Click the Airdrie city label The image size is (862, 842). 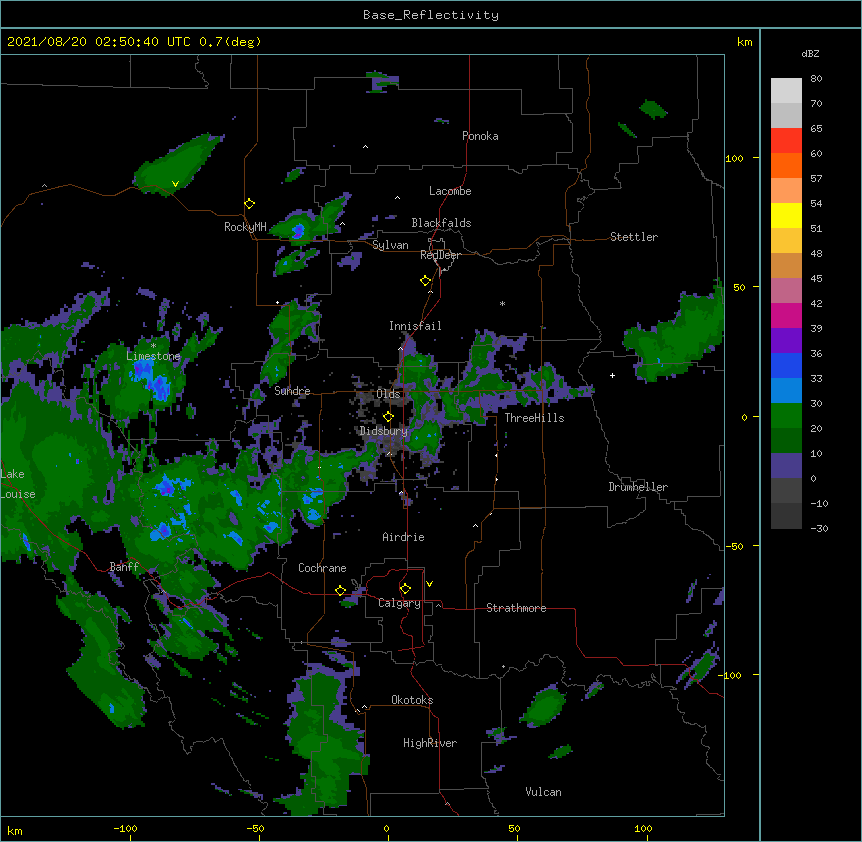point(404,537)
